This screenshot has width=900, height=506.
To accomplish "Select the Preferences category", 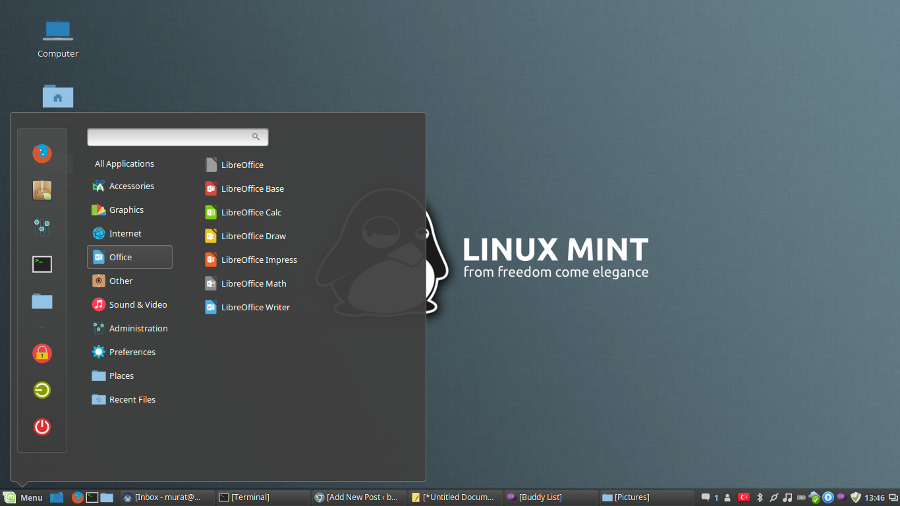I will coord(130,352).
